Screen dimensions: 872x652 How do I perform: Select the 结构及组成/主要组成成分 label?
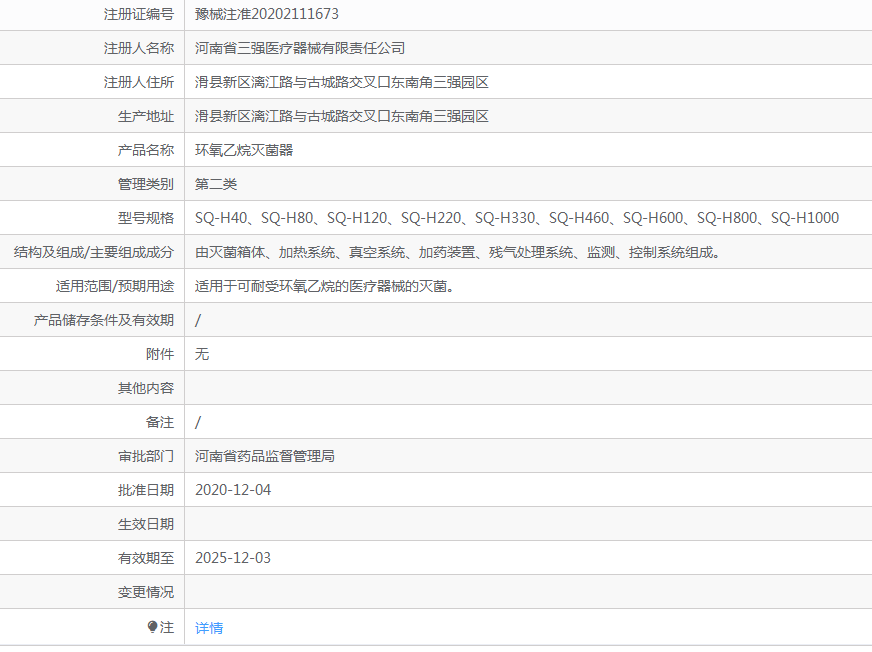tap(94, 252)
